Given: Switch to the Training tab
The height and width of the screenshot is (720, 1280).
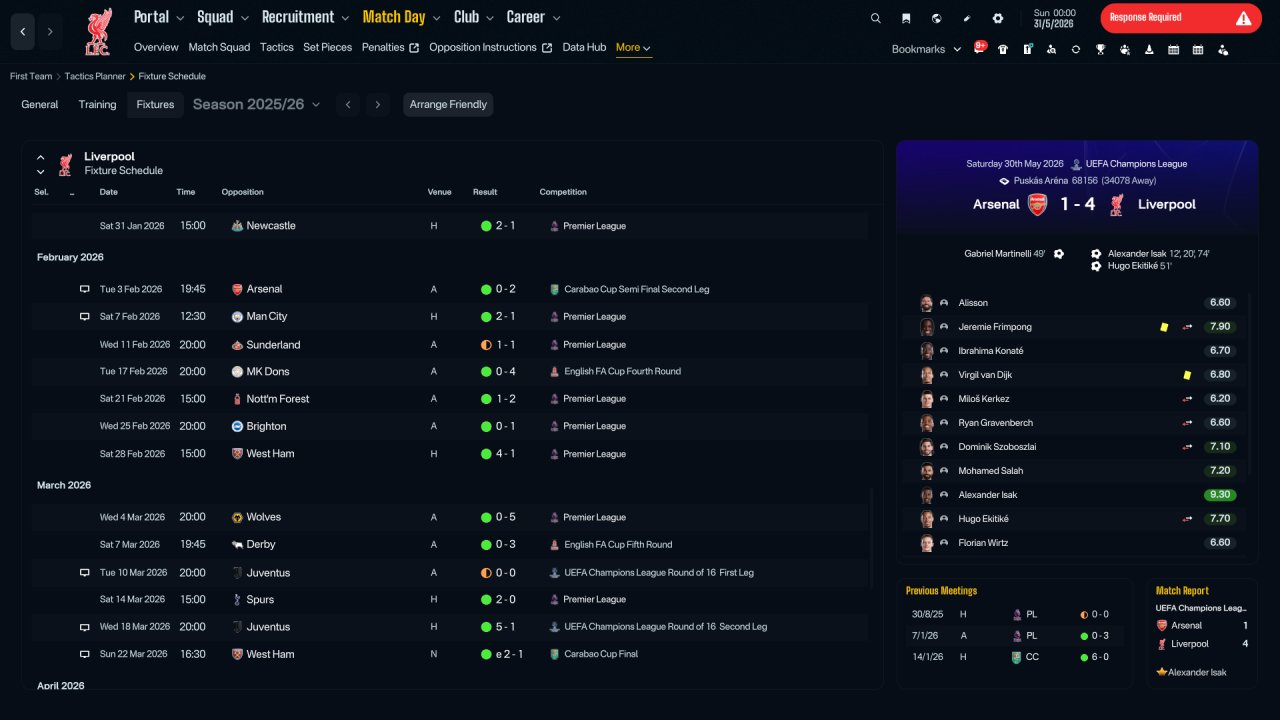Looking at the screenshot, I should tap(98, 105).
